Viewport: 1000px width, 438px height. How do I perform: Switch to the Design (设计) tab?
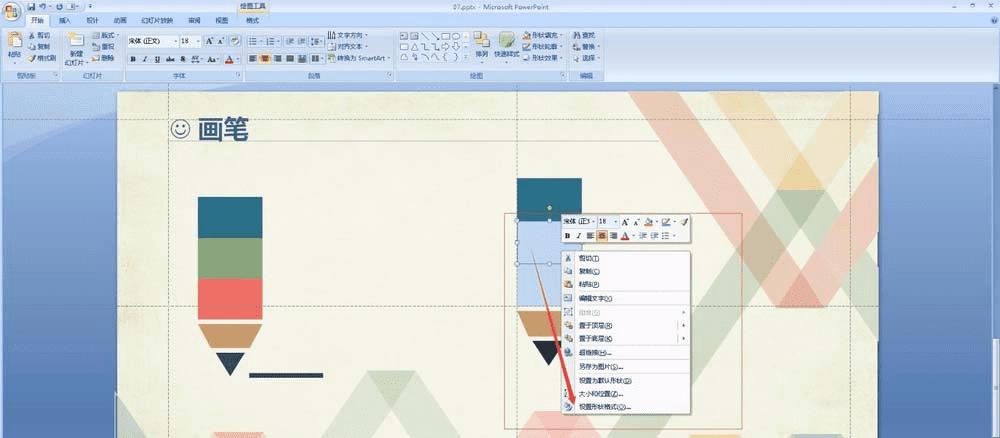click(x=93, y=20)
